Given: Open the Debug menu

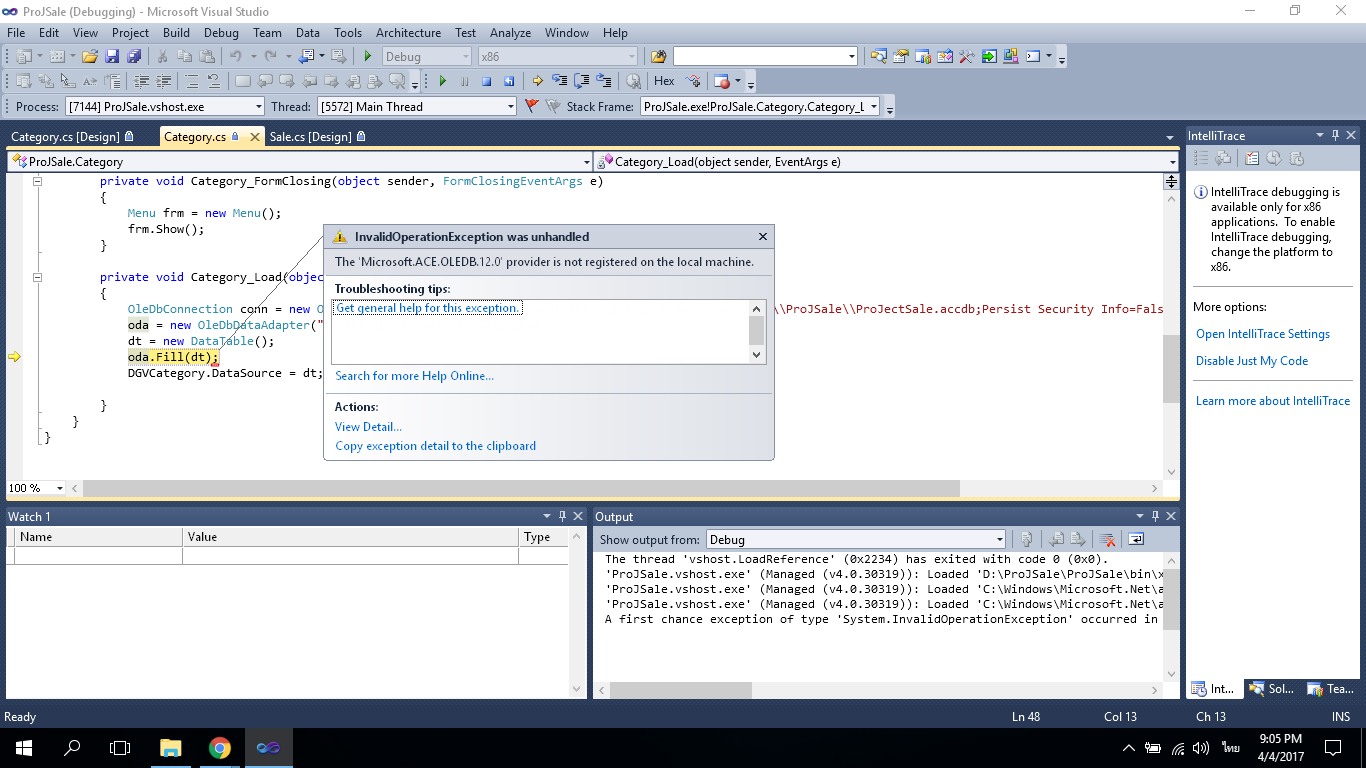Looking at the screenshot, I should coord(222,33).
